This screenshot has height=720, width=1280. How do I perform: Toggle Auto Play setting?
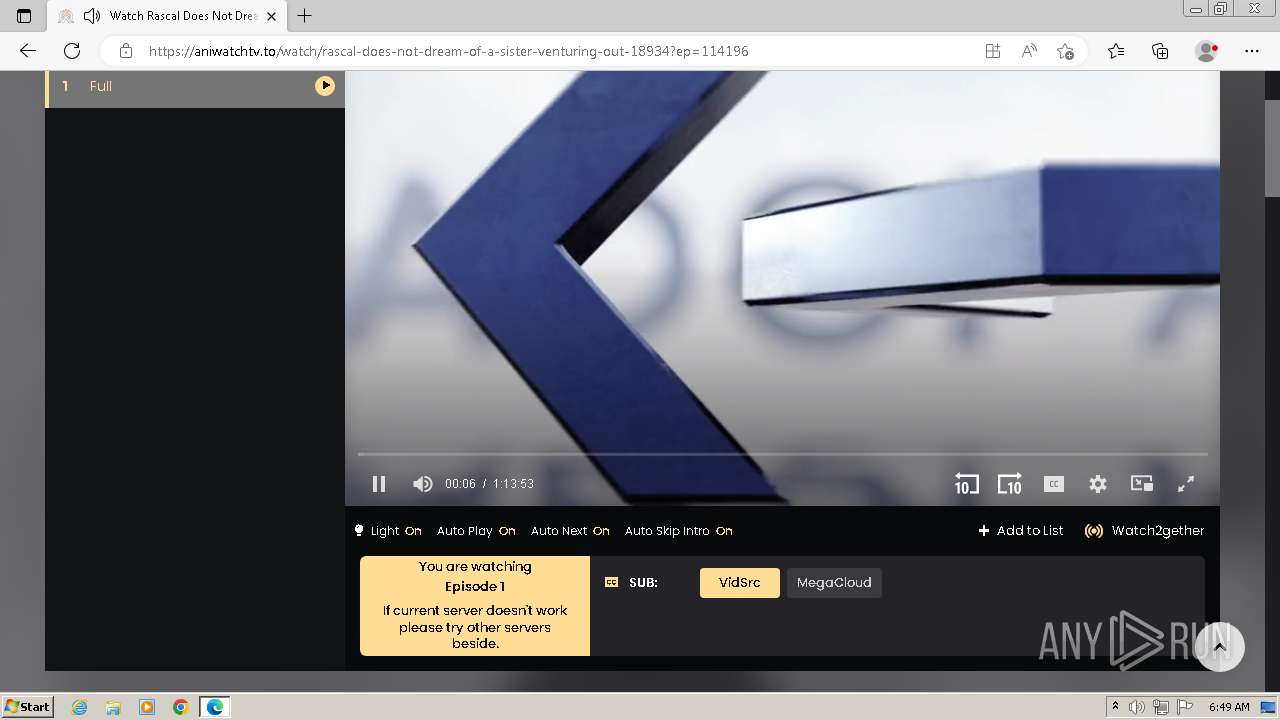click(x=476, y=531)
